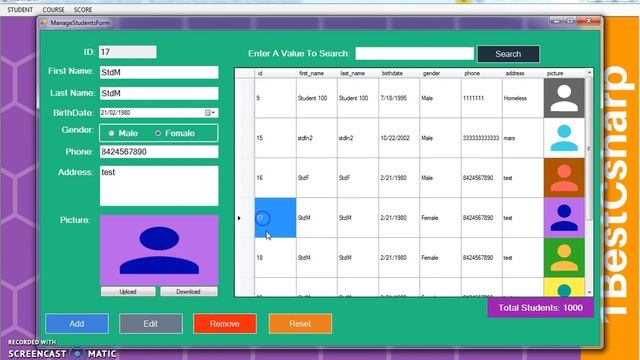Open the BirthDate calendar dropdown
This screenshot has width=640, height=360.
pyautogui.click(x=210, y=113)
